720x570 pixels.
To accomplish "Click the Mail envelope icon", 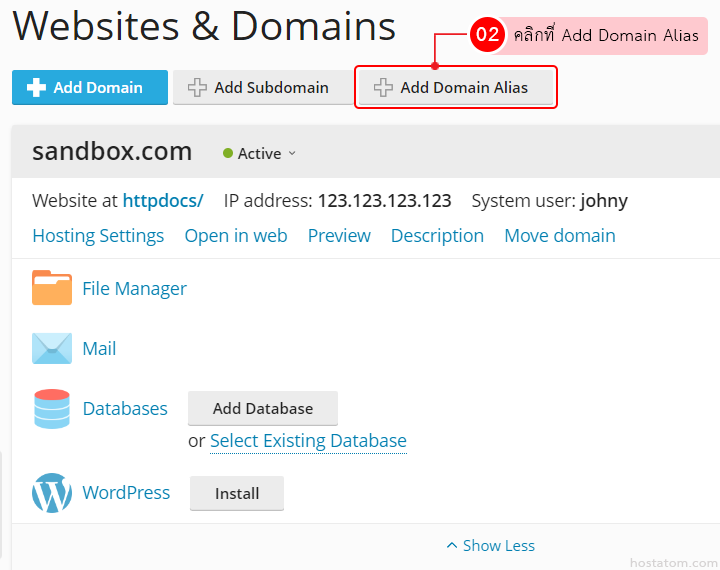I will pyautogui.click(x=52, y=348).
